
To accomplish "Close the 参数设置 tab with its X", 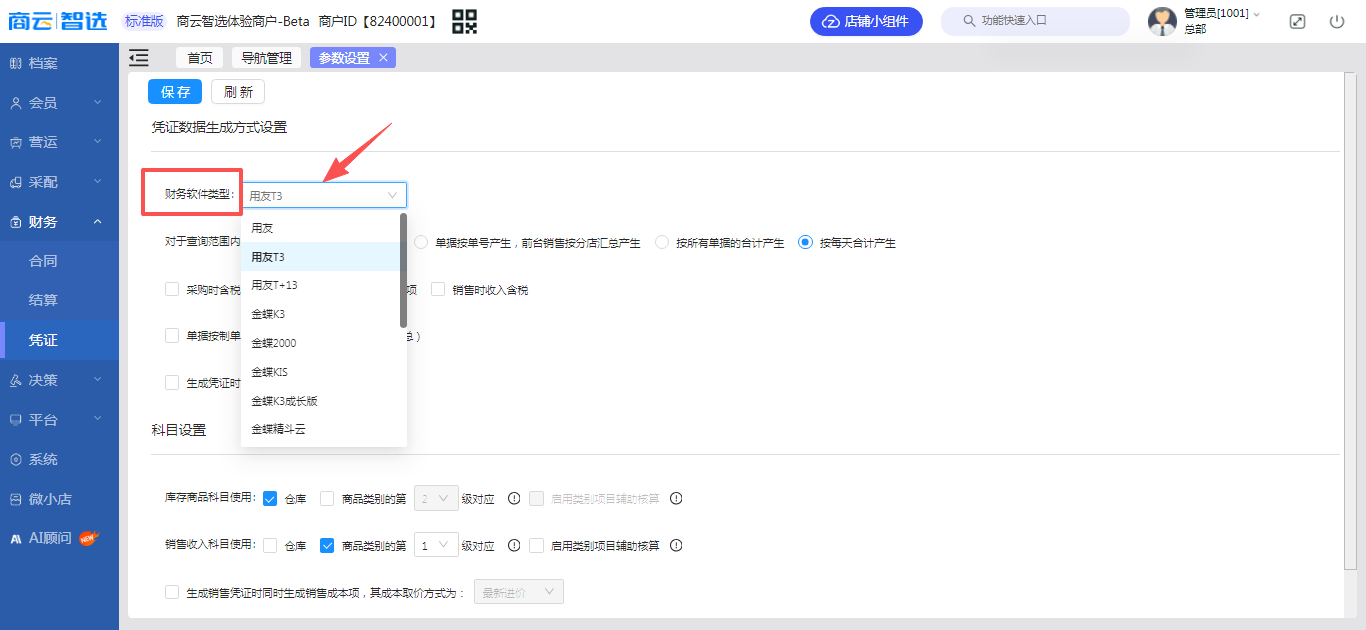I will tap(383, 58).
